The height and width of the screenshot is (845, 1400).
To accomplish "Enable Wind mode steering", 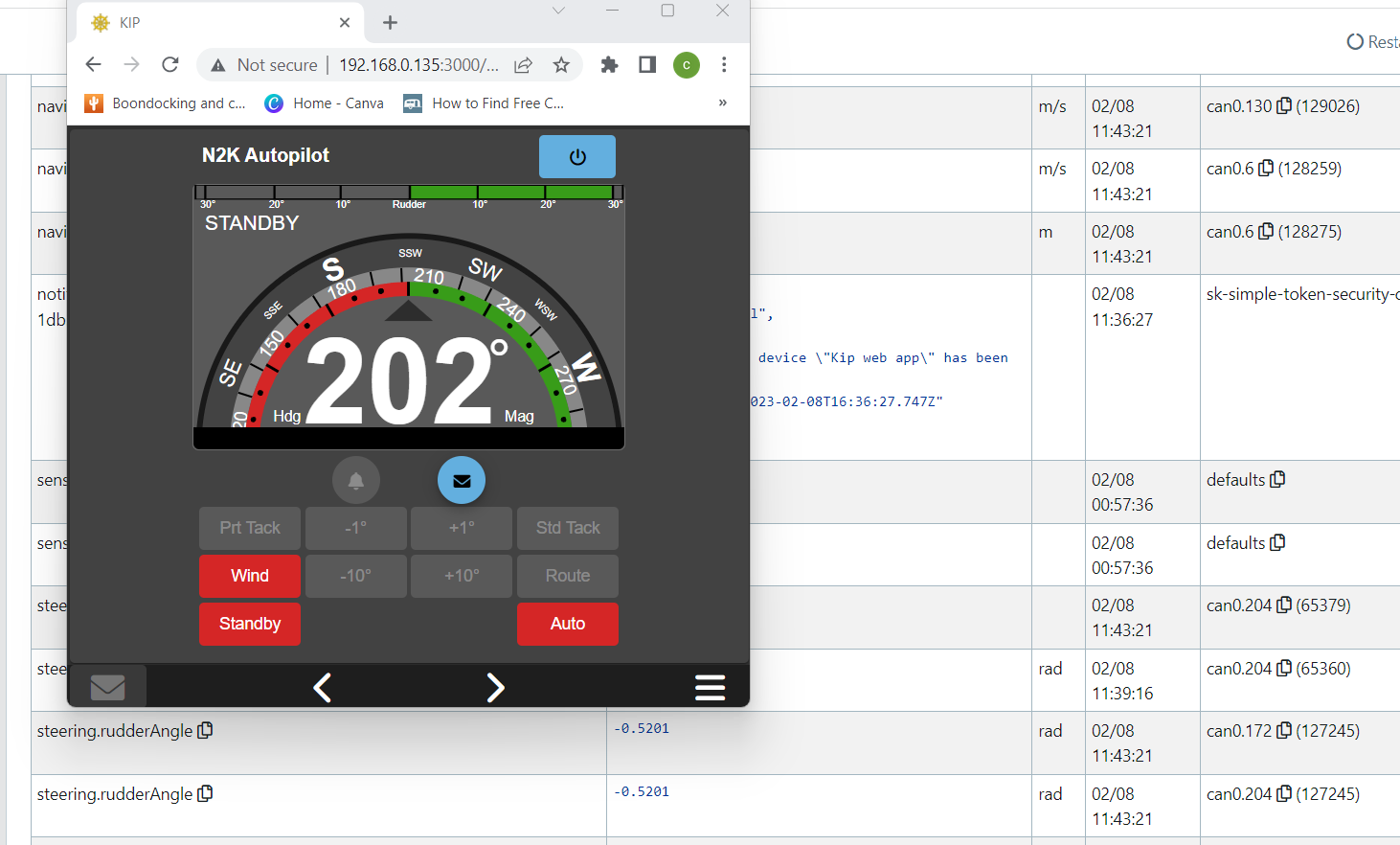I will (x=249, y=576).
